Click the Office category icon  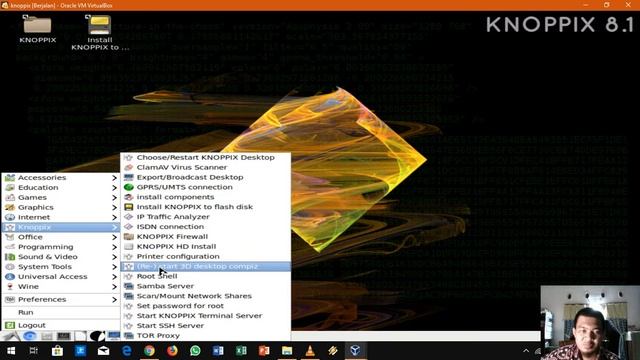pyautogui.click(x=10, y=237)
